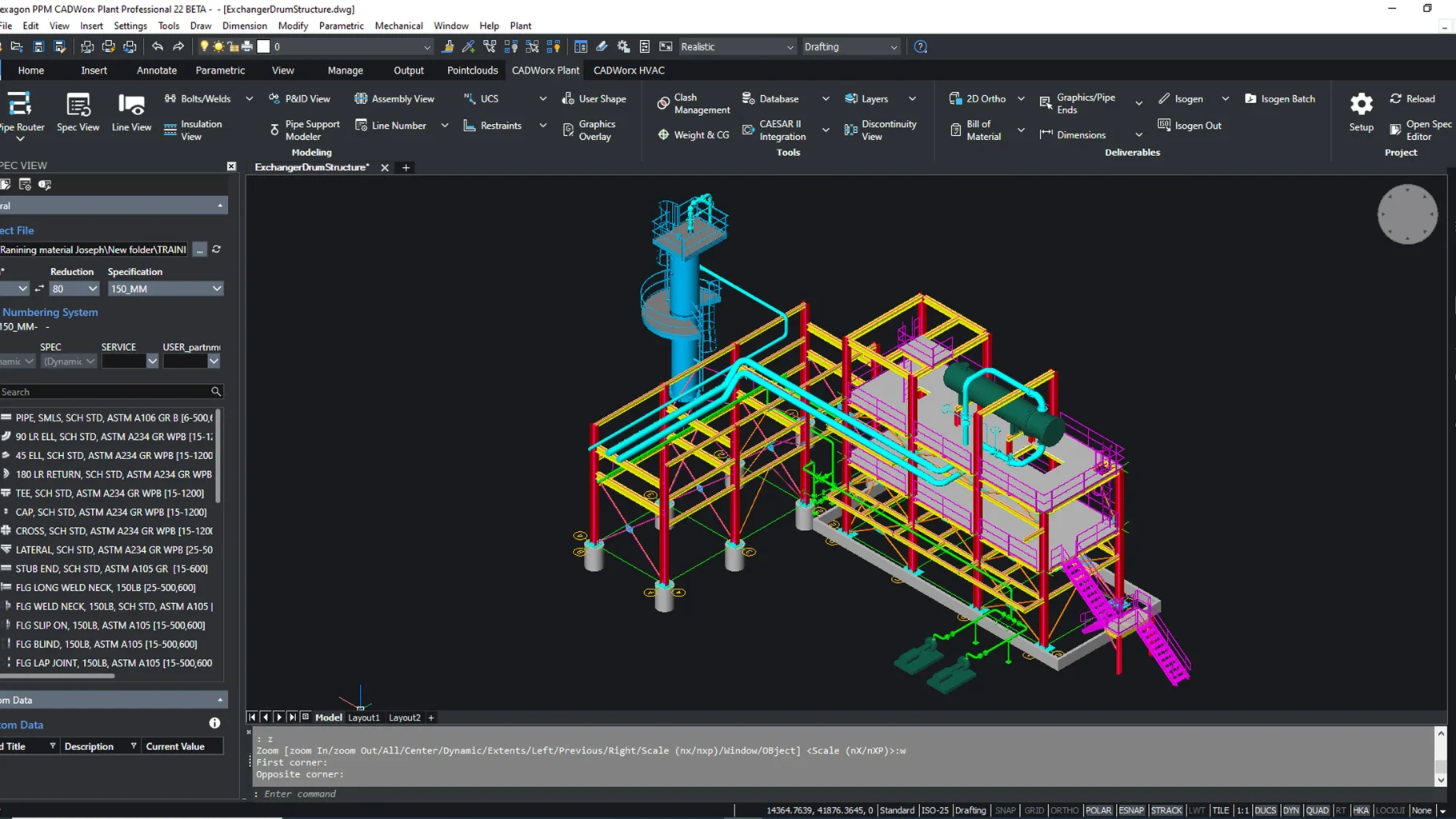Image resolution: width=1456 pixels, height=819 pixels.
Task: Switch to the Layout1 tab
Action: pyautogui.click(x=364, y=717)
